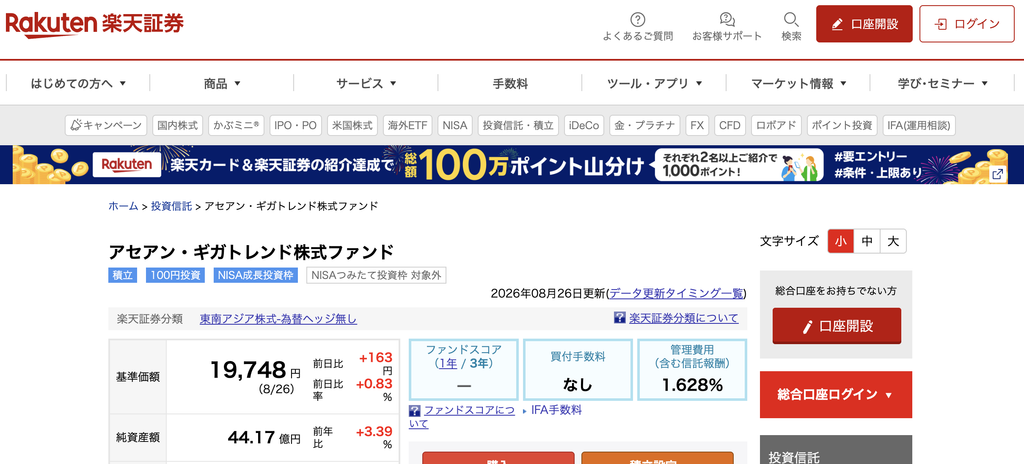
Task: Select the キャンペーン shortcut tab
Action: click(106, 125)
